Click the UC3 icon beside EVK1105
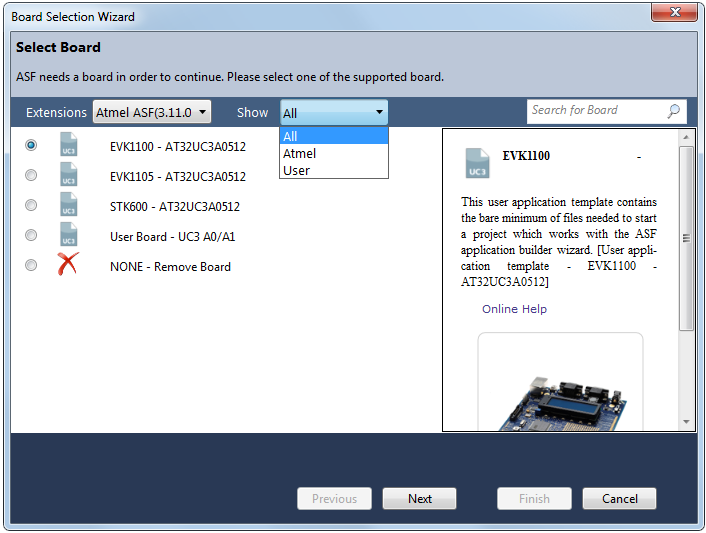The height and width of the screenshot is (533, 706). (x=69, y=174)
